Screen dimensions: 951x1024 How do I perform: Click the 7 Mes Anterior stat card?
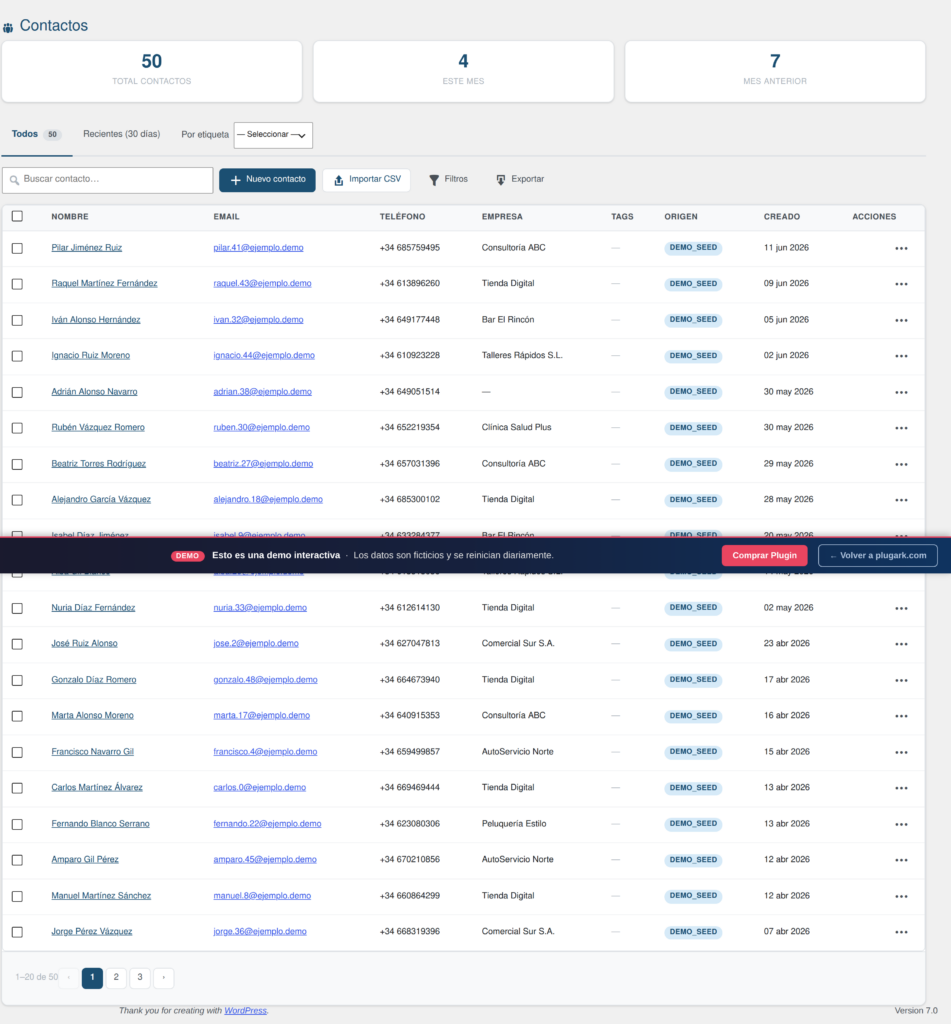click(x=775, y=72)
